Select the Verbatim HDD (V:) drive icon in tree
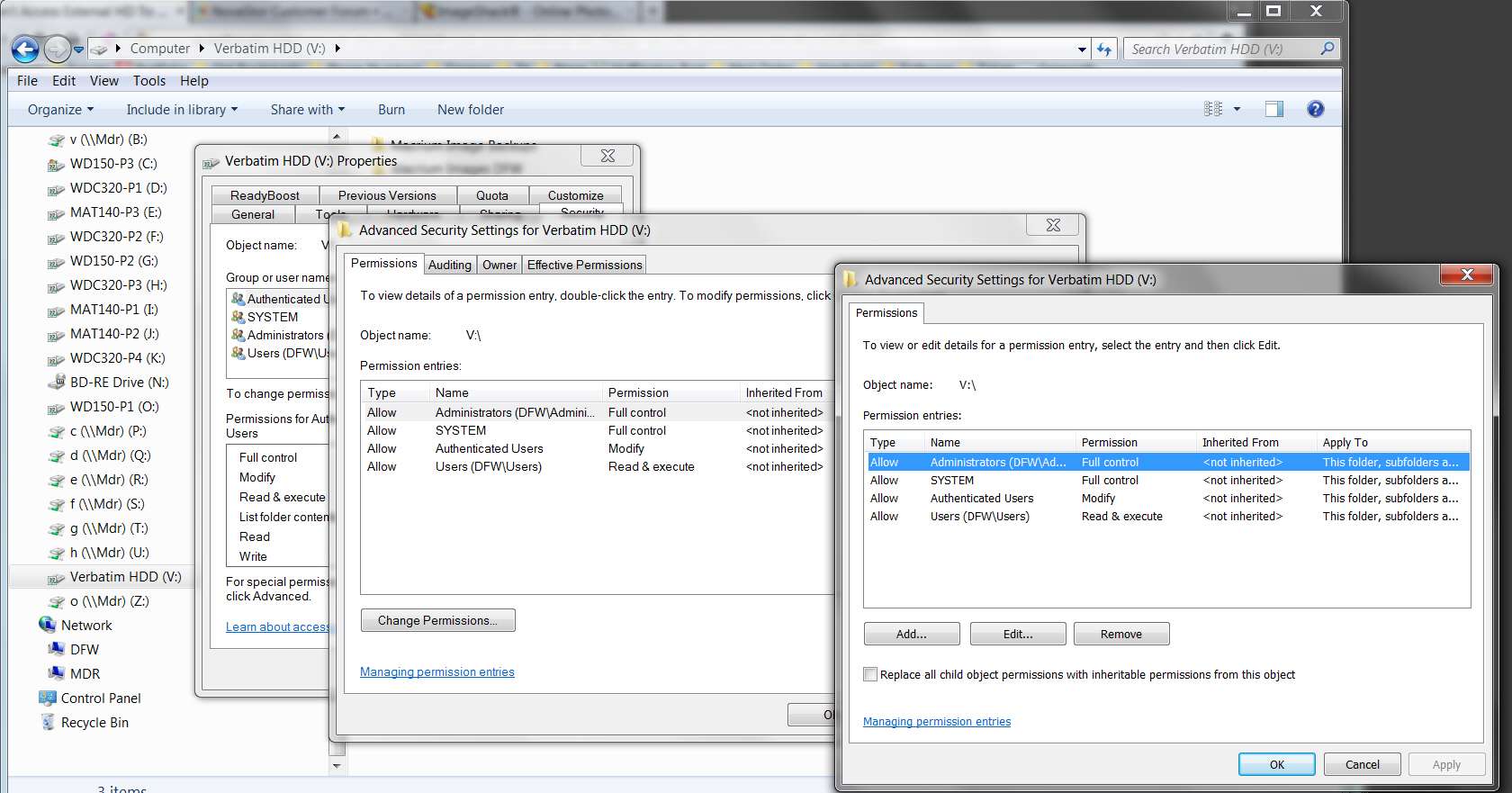The width and height of the screenshot is (1512, 793). coord(56,577)
